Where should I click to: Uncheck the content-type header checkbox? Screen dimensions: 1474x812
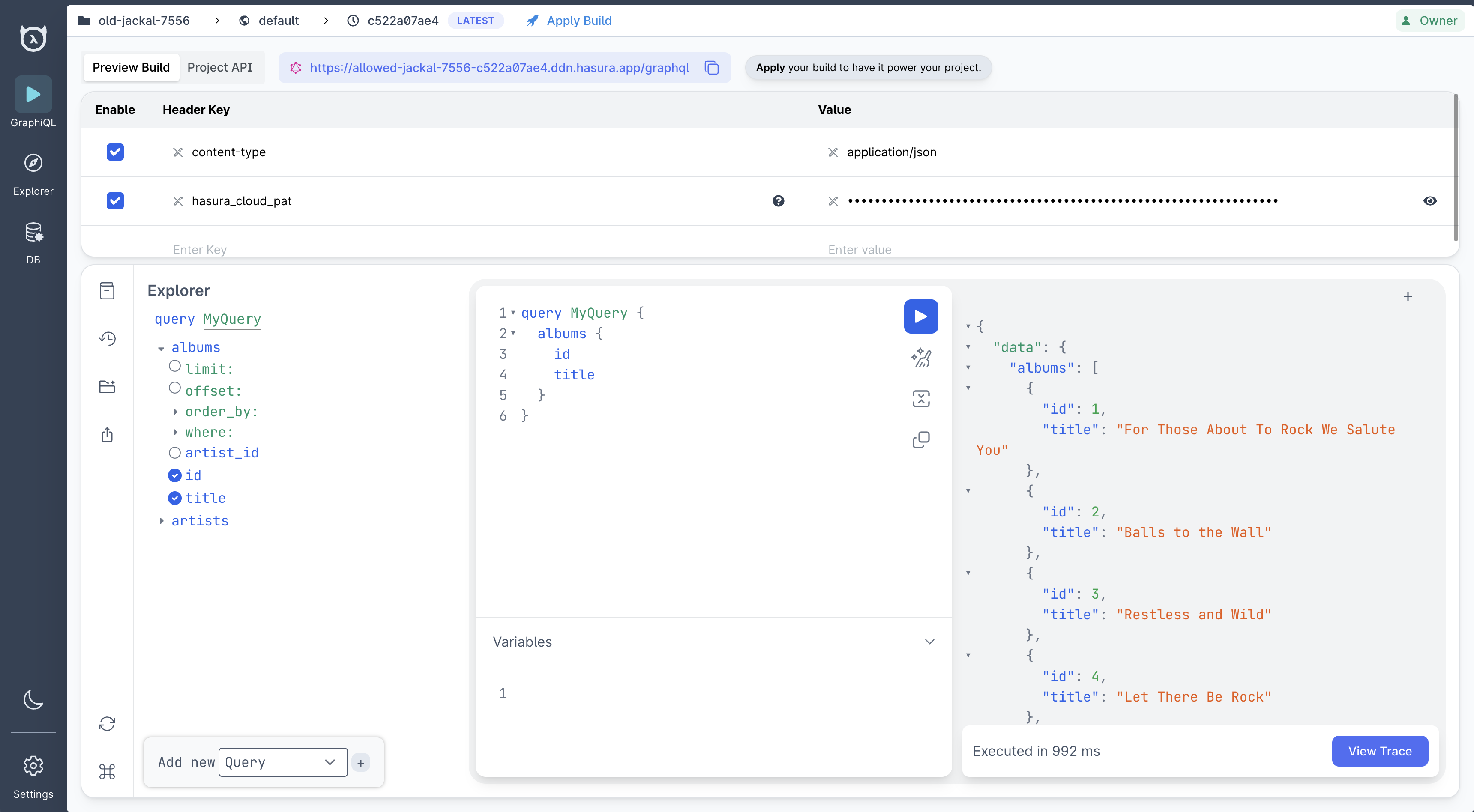(x=115, y=152)
